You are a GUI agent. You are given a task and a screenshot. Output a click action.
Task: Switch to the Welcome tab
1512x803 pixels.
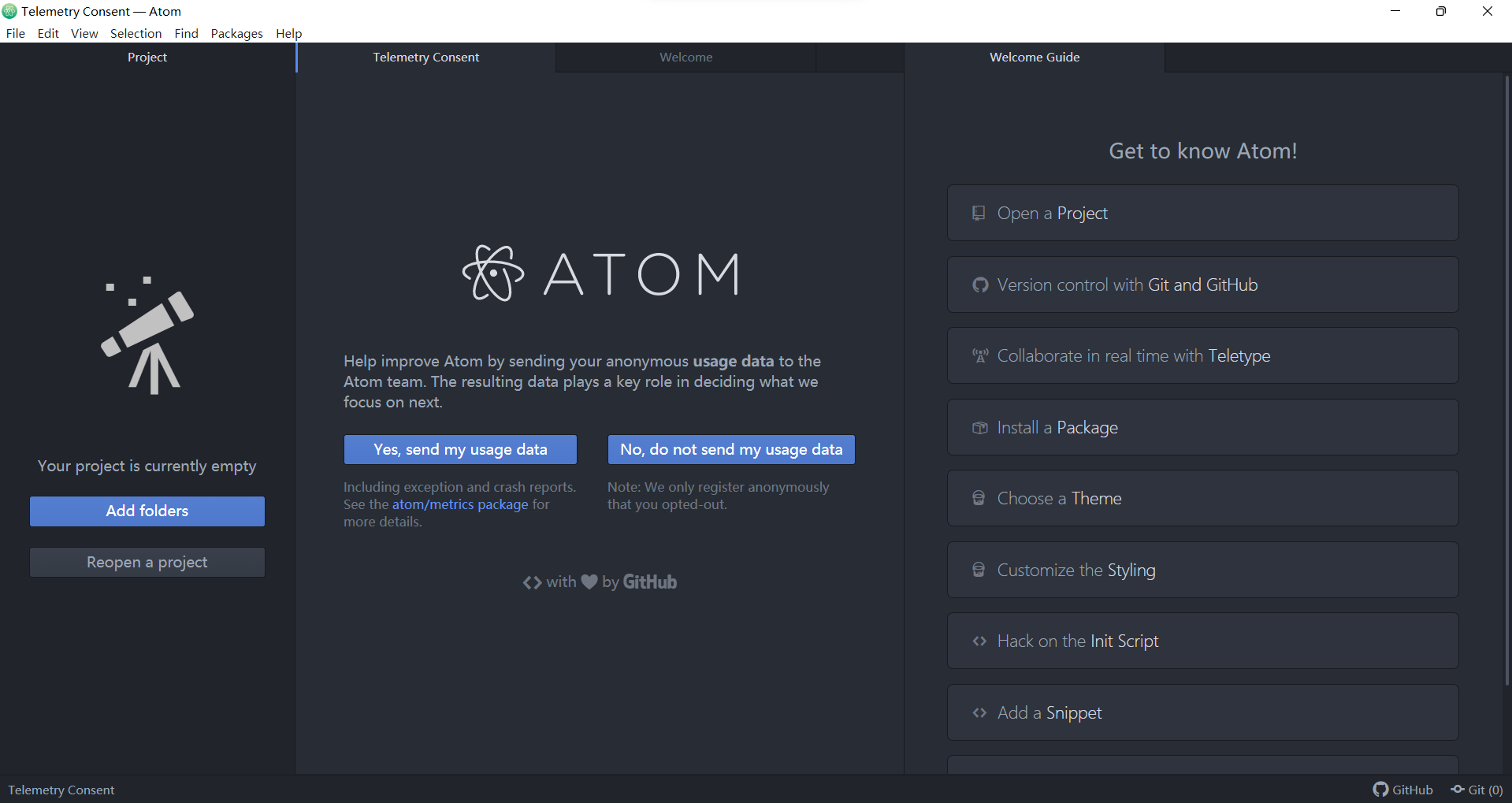685,57
